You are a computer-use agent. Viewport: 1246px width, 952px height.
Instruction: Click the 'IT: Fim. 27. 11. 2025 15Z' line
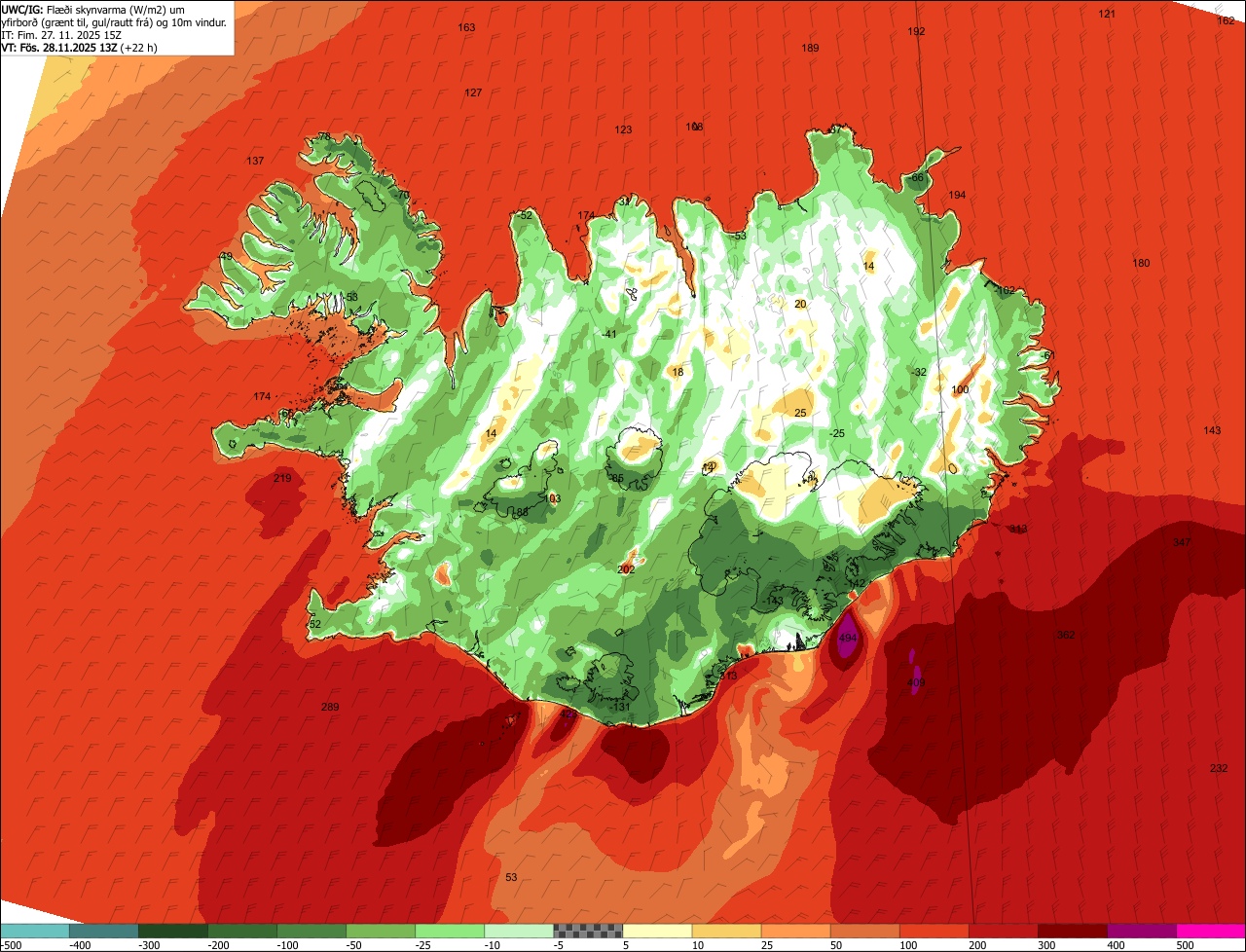61,34
